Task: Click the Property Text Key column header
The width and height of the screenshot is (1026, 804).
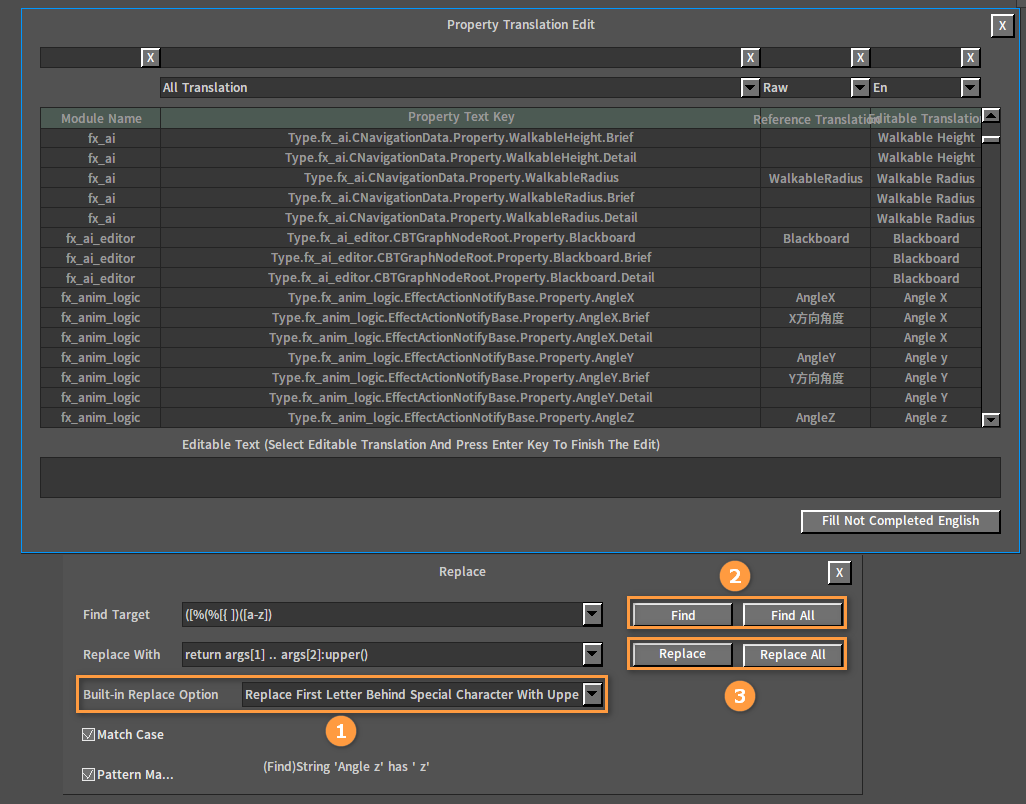Action: pyautogui.click(x=461, y=117)
